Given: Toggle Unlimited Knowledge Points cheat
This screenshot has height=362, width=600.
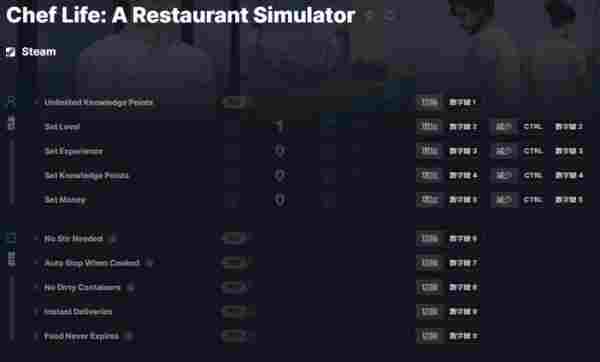Looking at the screenshot, I should tap(236, 102).
